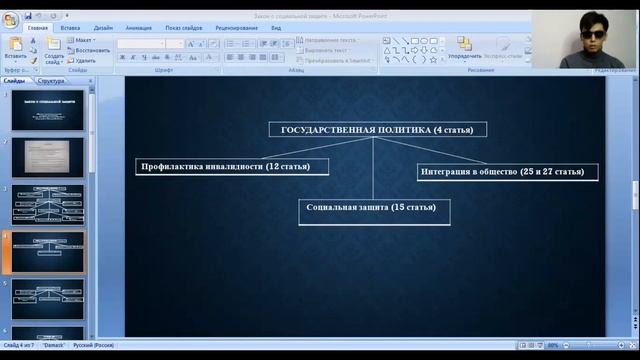
Task: Toggle bold (Ж) formatting
Action: coord(122,58)
